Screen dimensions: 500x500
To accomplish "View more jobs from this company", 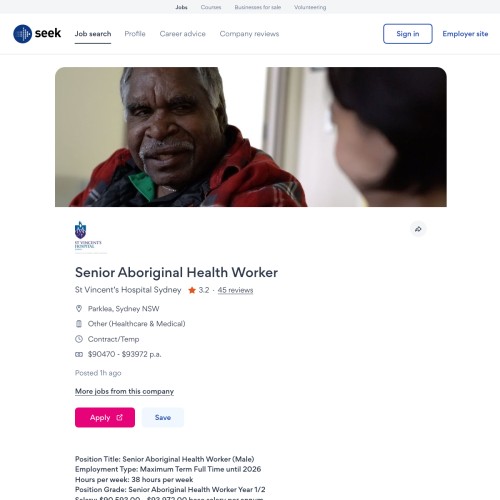I will pyautogui.click(x=124, y=391).
